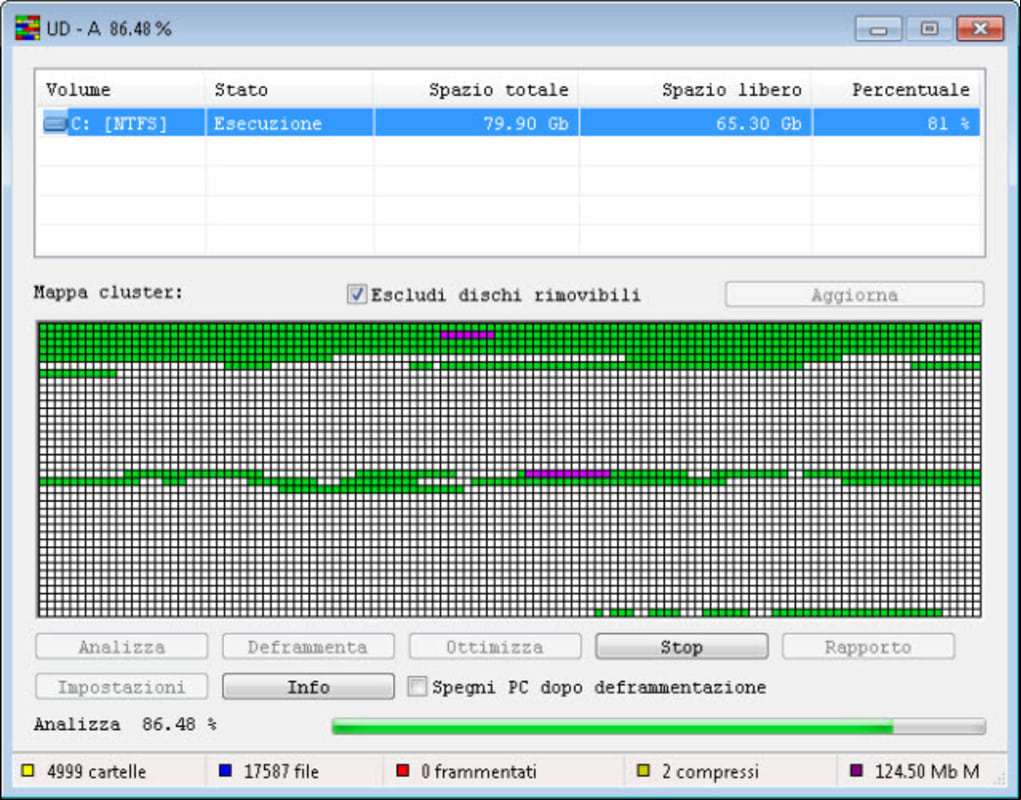
Task: Enable Spegni PC dopo deframmentazione checkbox
Action: (x=417, y=686)
